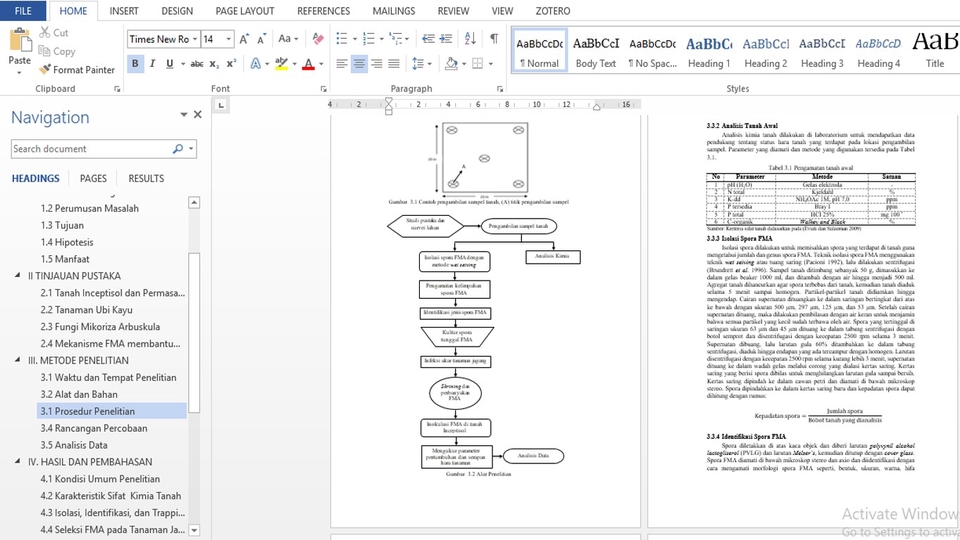Click the Sort A-Z icon
Viewport: 960px width, 540px height.
tap(470, 39)
